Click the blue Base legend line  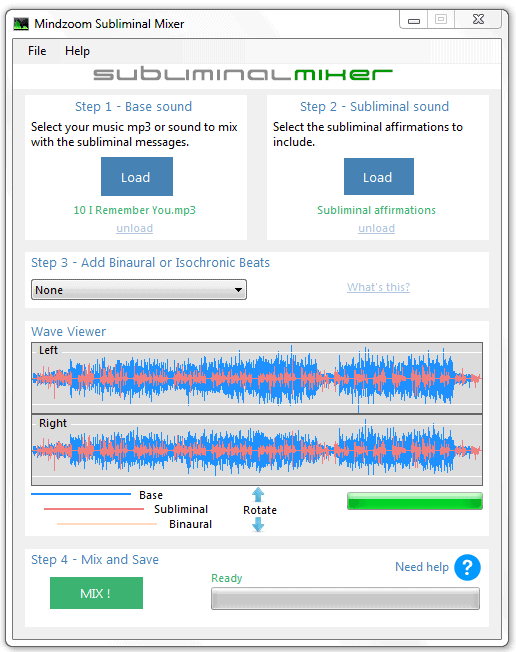point(81,494)
